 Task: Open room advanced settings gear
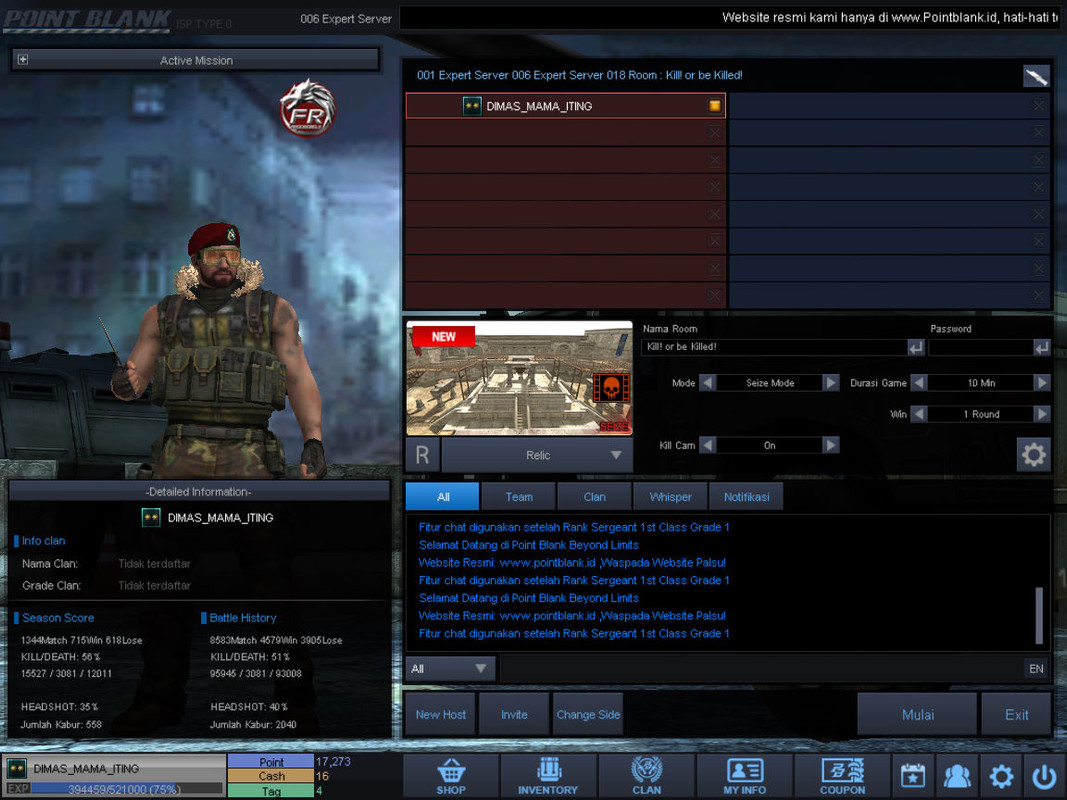click(1033, 454)
